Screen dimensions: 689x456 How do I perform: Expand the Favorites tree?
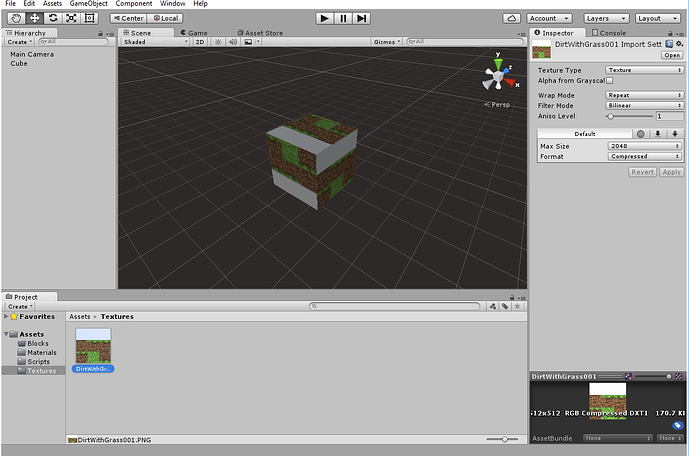[6, 316]
